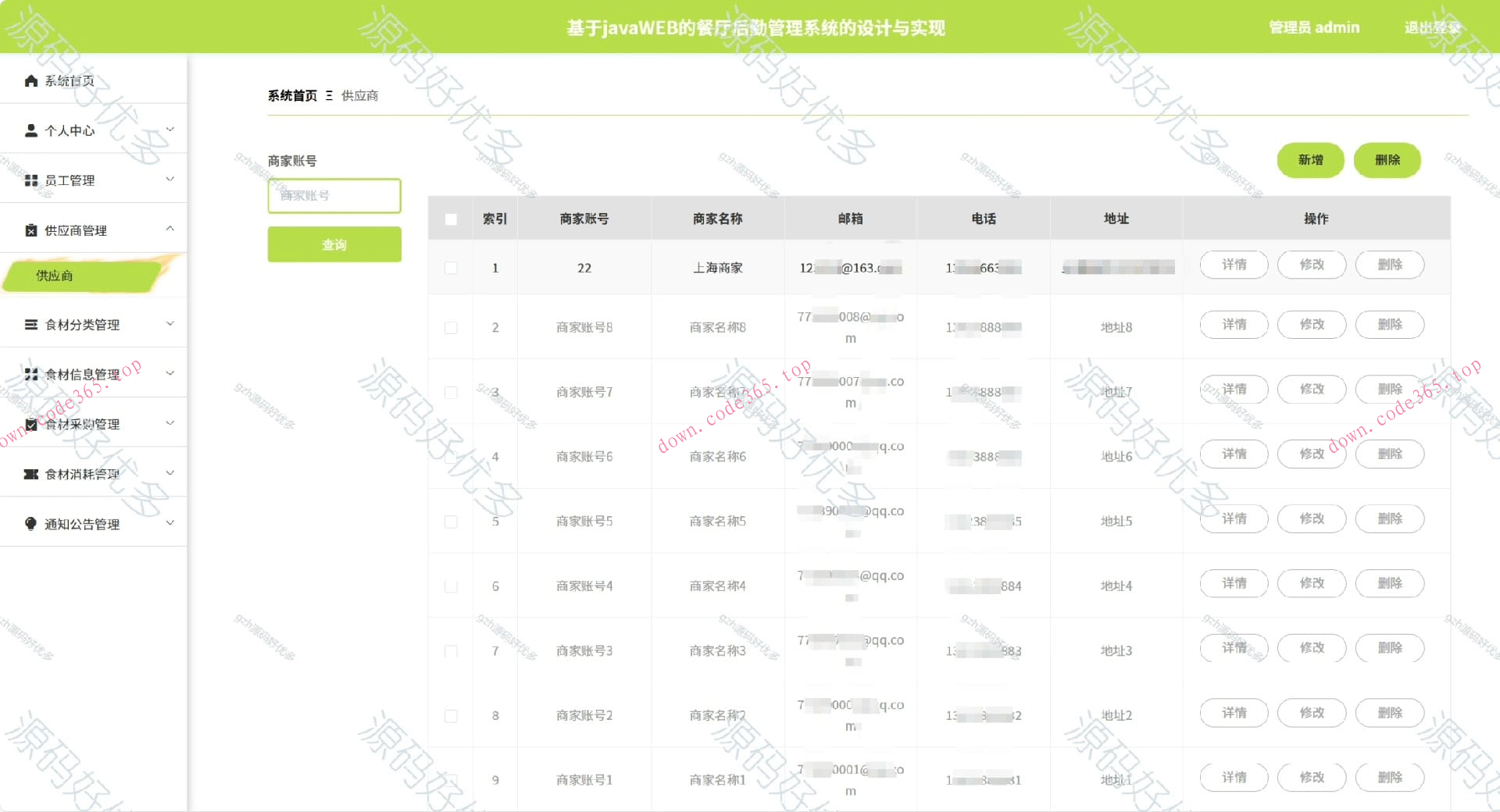Expand the 食材信息管理 chevron

click(x=170, y=373)
